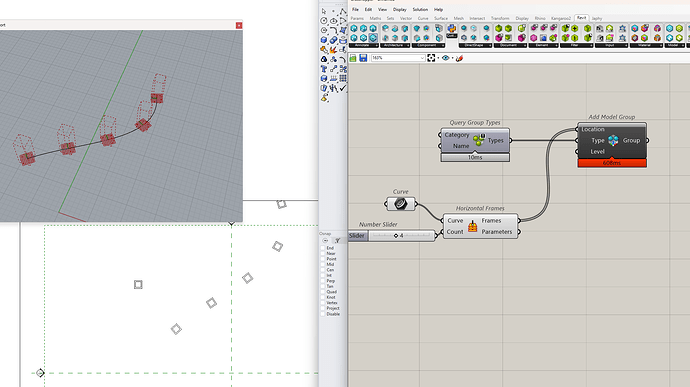Screen dimensions: 690x387
Task: Click the checkmark tool in Rhino sidebar
Action: point(343,88)
